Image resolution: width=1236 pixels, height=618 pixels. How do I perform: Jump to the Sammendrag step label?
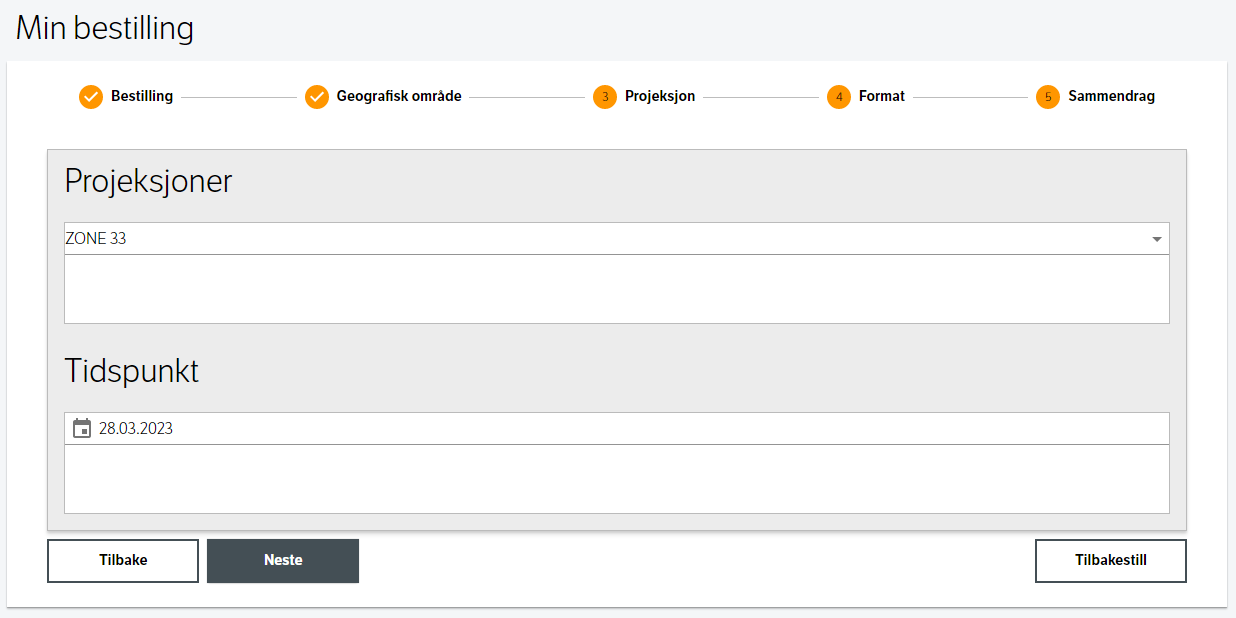click(1112, 97)
